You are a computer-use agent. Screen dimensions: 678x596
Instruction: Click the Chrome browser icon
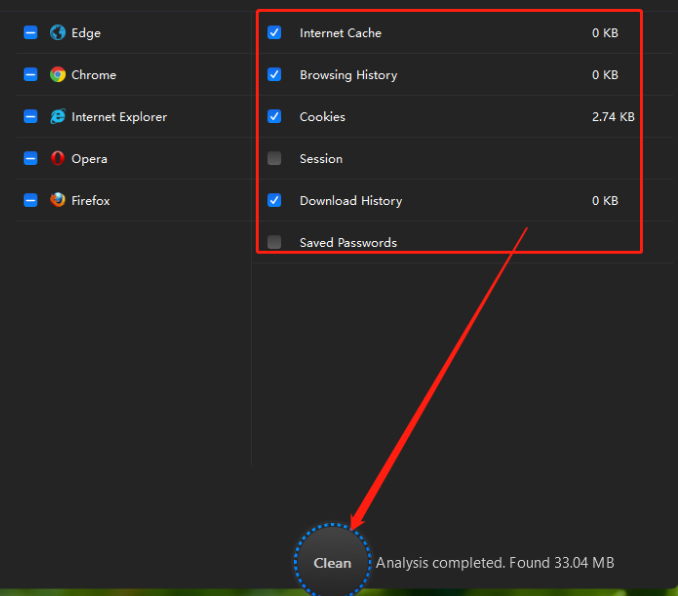pos(58,74)
